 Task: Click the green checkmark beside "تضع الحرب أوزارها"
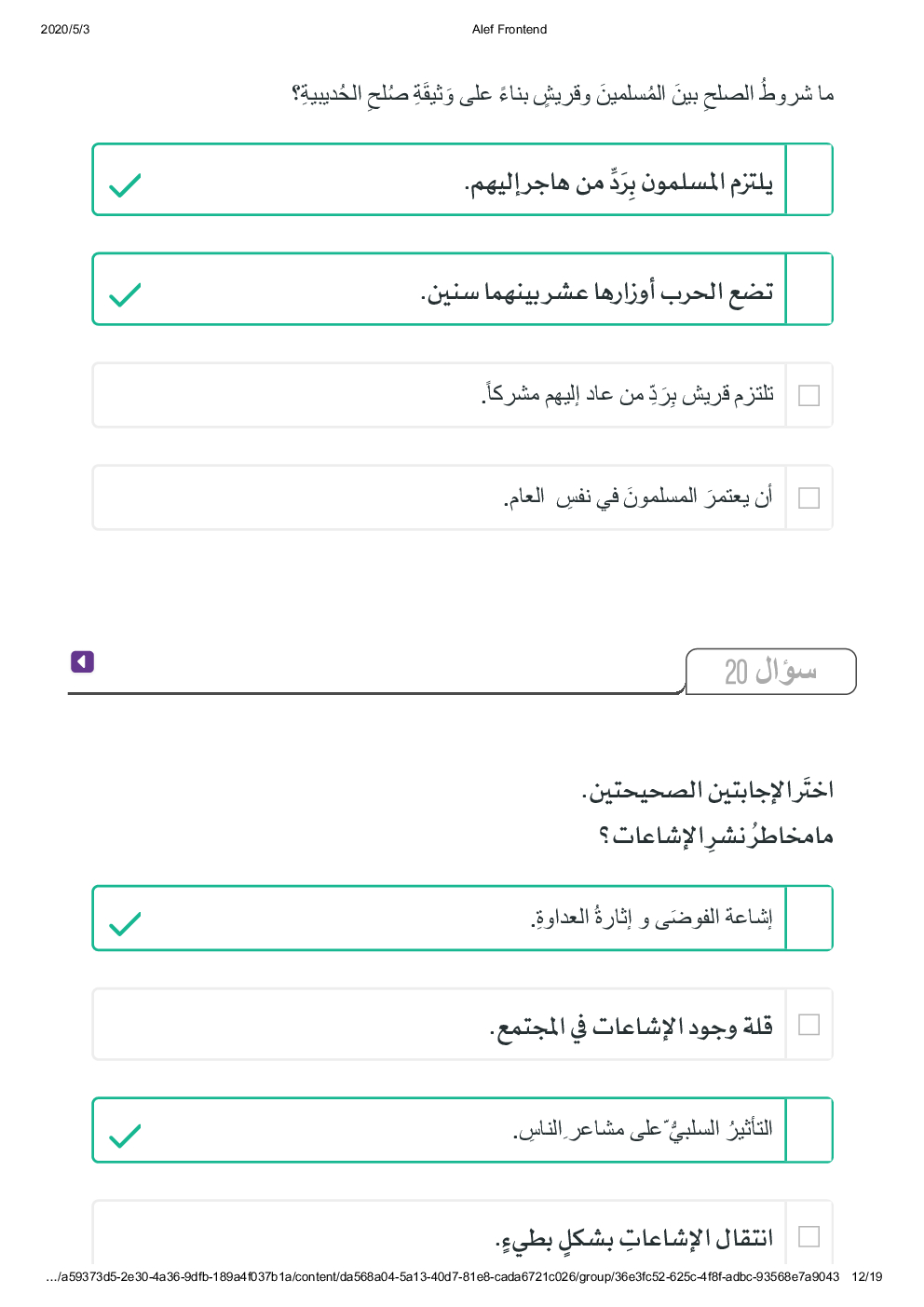[125, 294]
